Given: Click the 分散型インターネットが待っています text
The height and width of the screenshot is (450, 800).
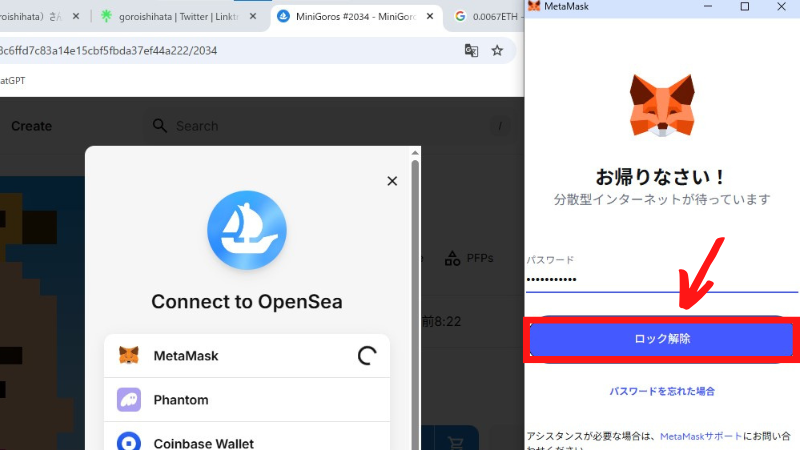Looking at the screenshot, I should point(662,199).
